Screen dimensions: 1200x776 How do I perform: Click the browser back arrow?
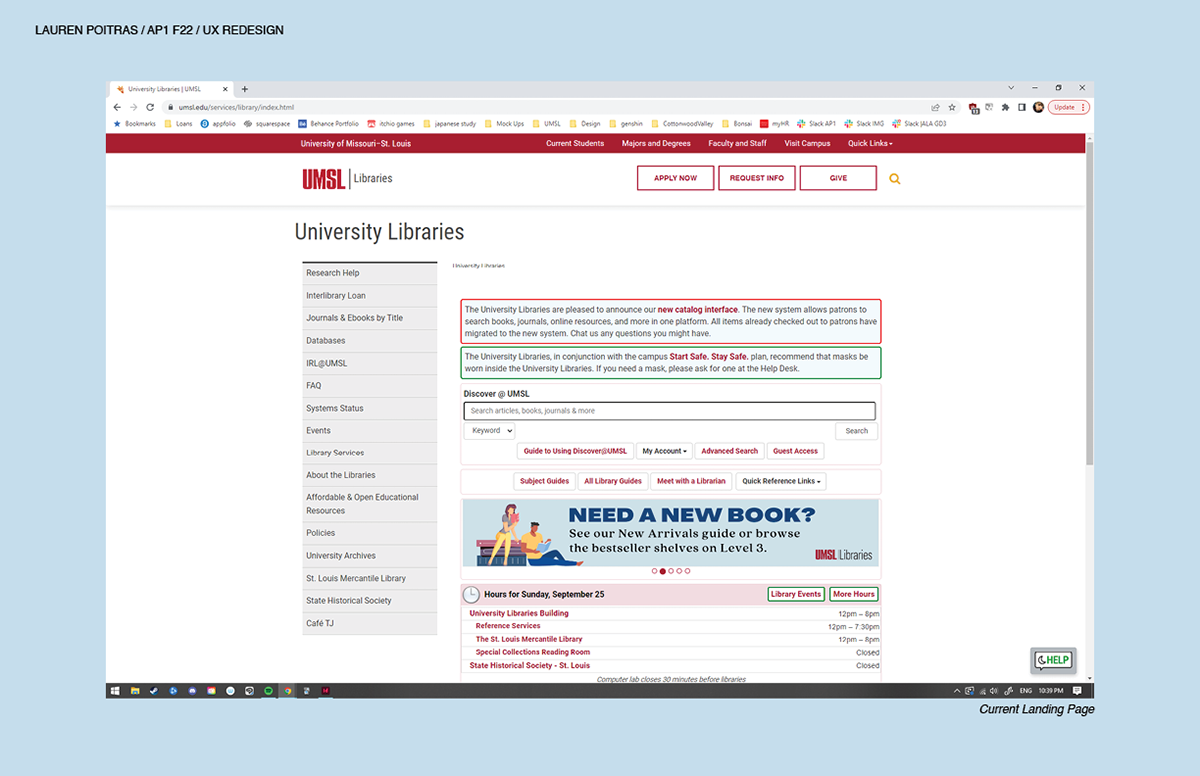(117, 107)
